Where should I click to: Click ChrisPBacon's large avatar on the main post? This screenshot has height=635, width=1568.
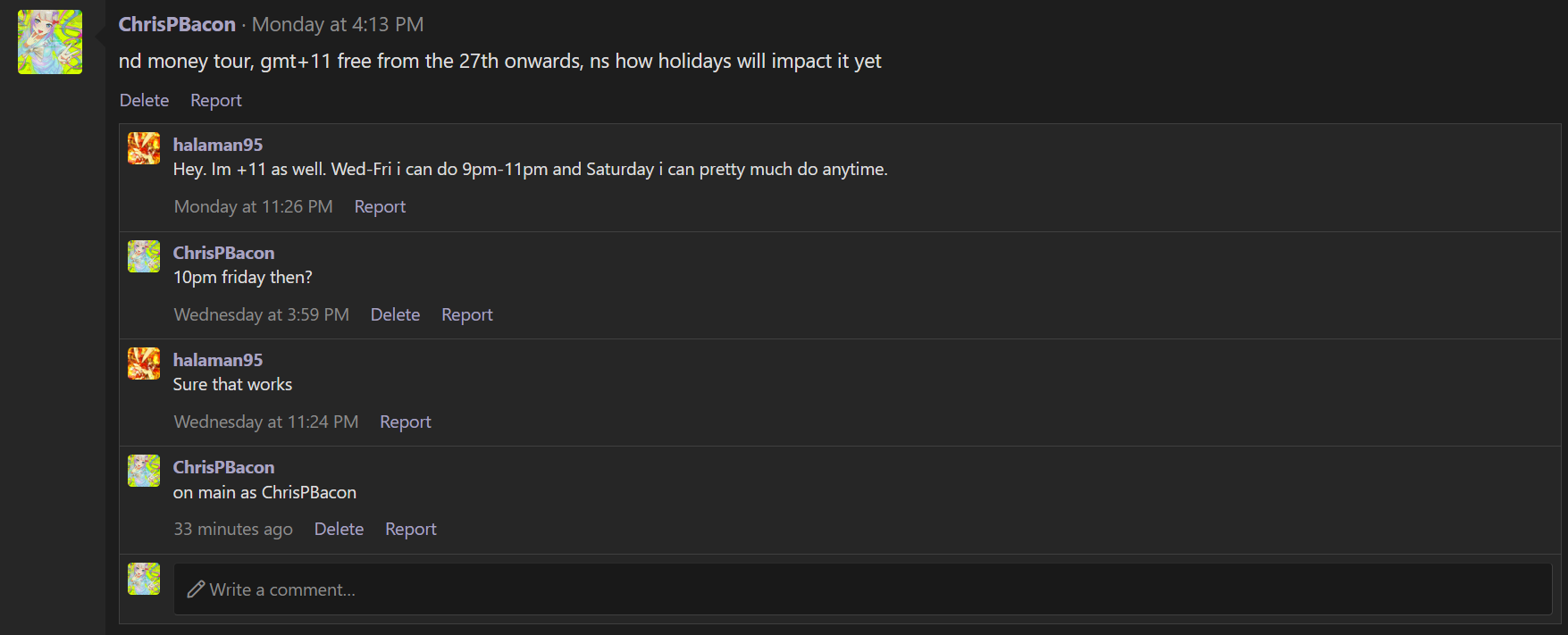[x=50, y=42]
